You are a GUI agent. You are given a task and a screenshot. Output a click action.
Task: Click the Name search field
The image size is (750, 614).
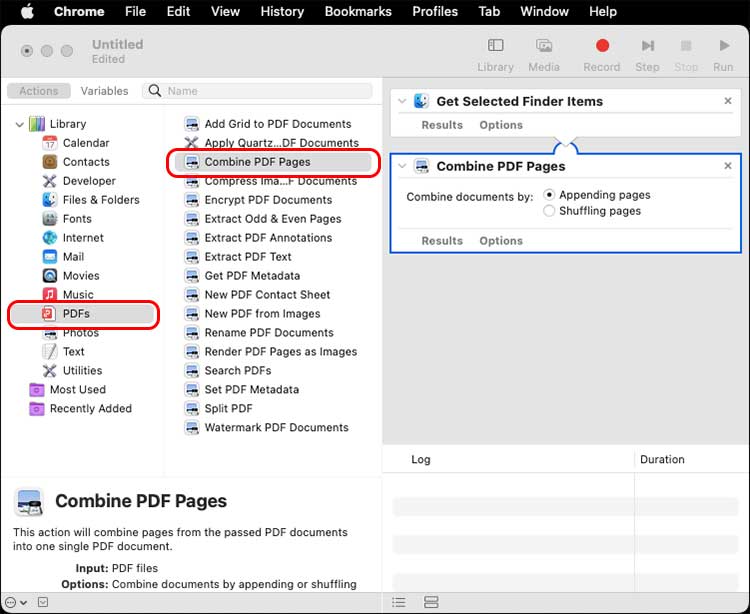[257, 91]
